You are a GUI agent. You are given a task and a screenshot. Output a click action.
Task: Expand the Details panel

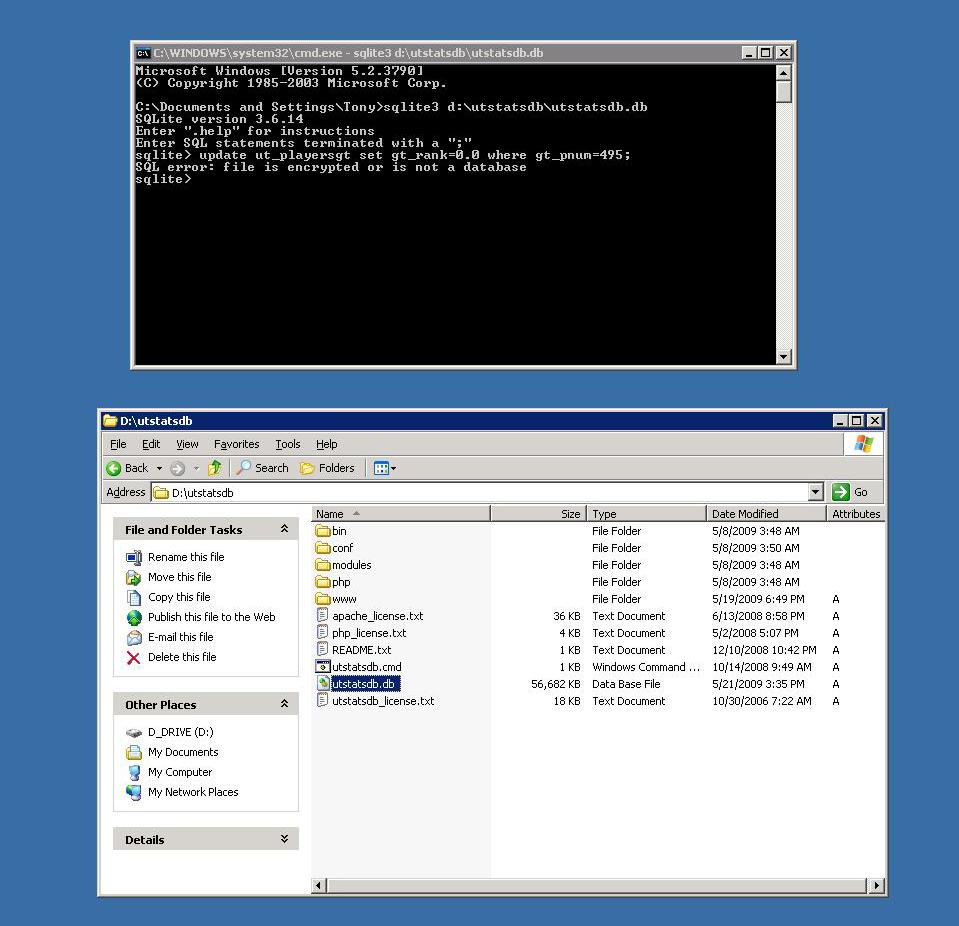[x=284, y=840]
